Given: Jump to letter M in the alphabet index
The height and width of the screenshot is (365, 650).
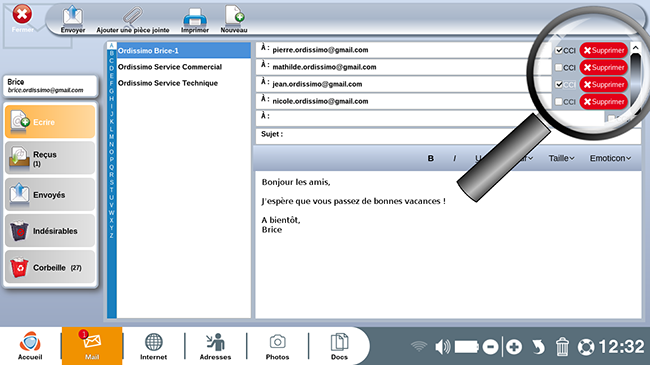Looking at the screenshot, I should (x=112, y=136).
